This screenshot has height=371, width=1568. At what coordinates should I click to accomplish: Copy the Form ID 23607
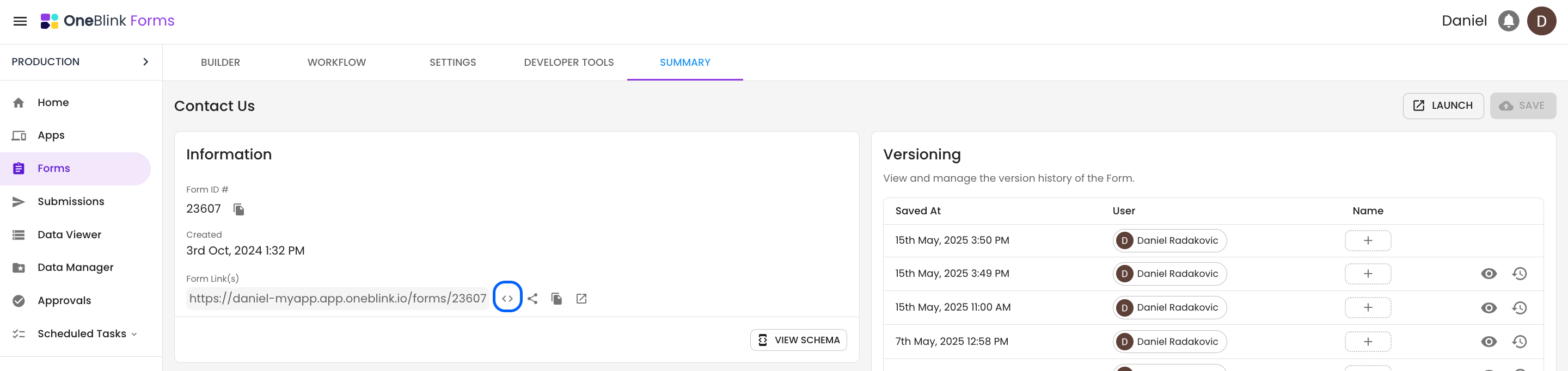[x=238, y=210]
